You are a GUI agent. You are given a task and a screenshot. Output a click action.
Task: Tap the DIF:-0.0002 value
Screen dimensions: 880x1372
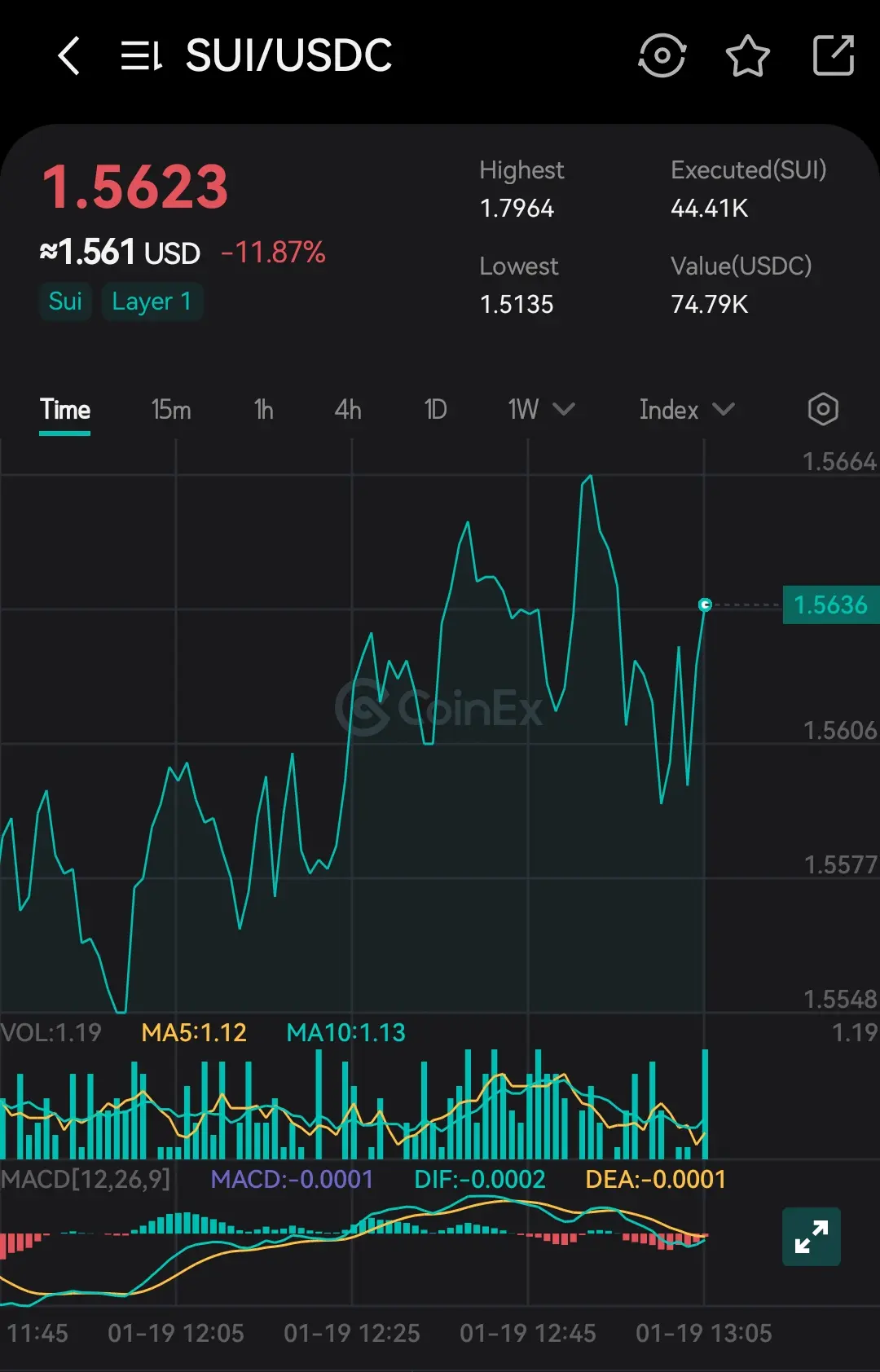click(x=479, y=1179)
